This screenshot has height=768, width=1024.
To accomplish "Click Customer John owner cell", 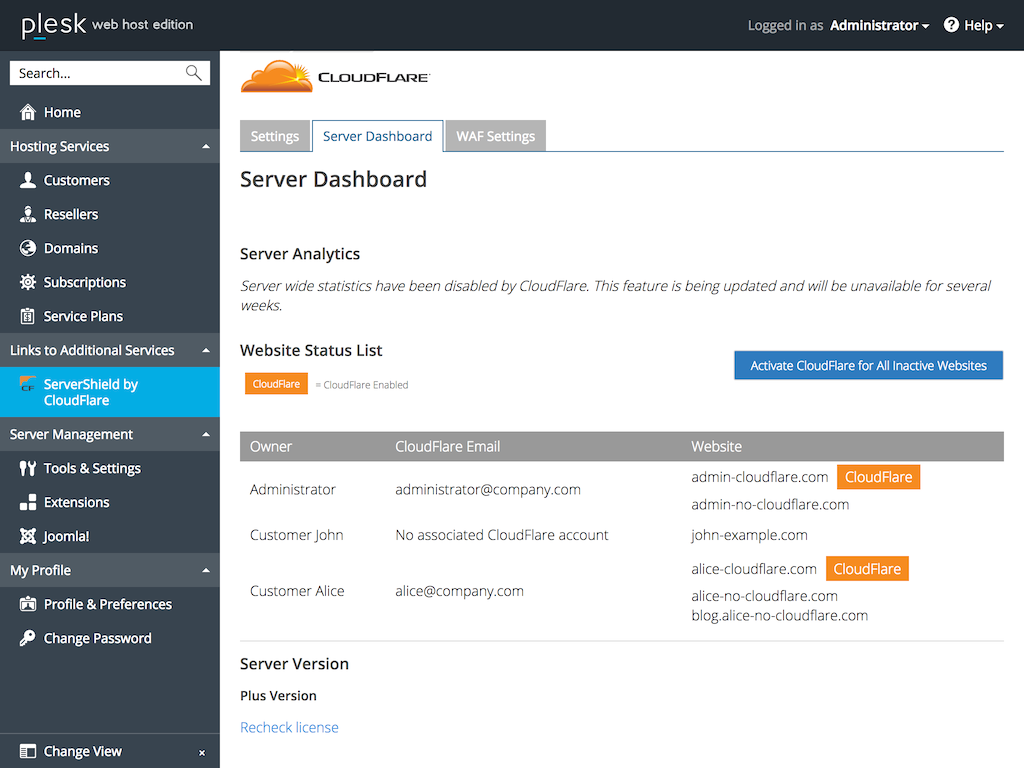I will coord(296,536).
